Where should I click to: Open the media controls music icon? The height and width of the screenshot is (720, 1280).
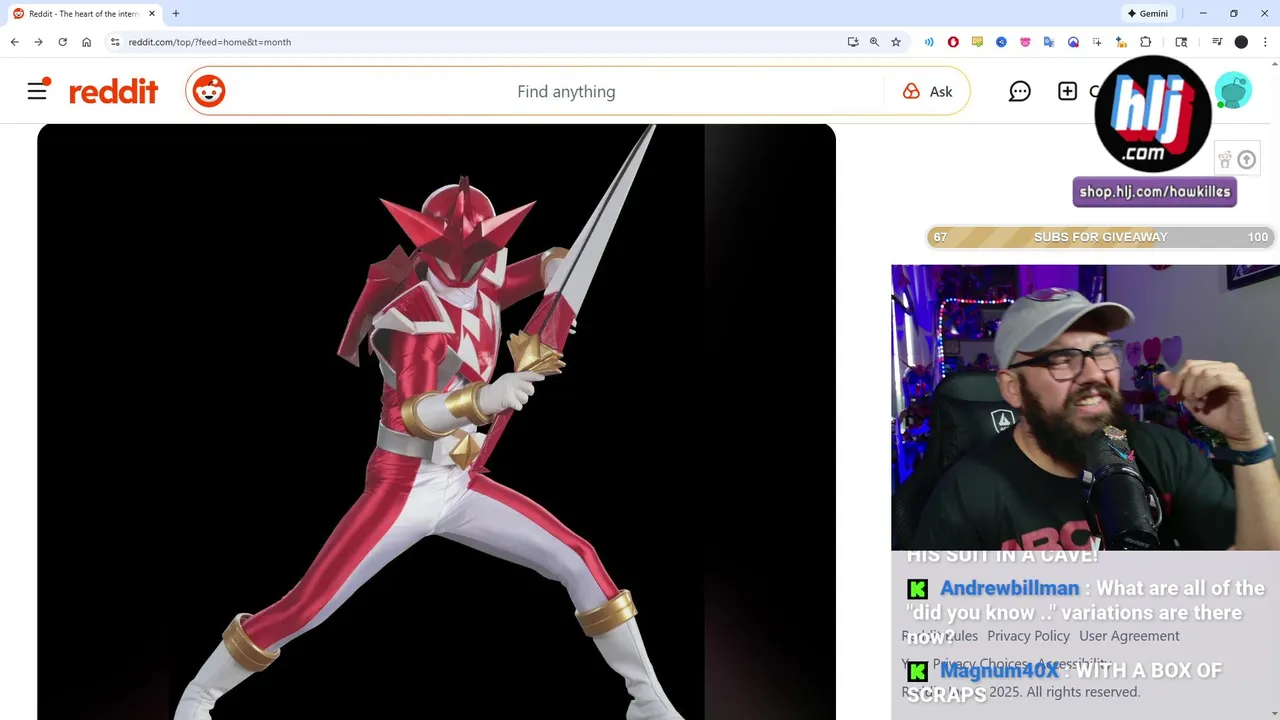pyautogui.click(x=1217, y=42)
